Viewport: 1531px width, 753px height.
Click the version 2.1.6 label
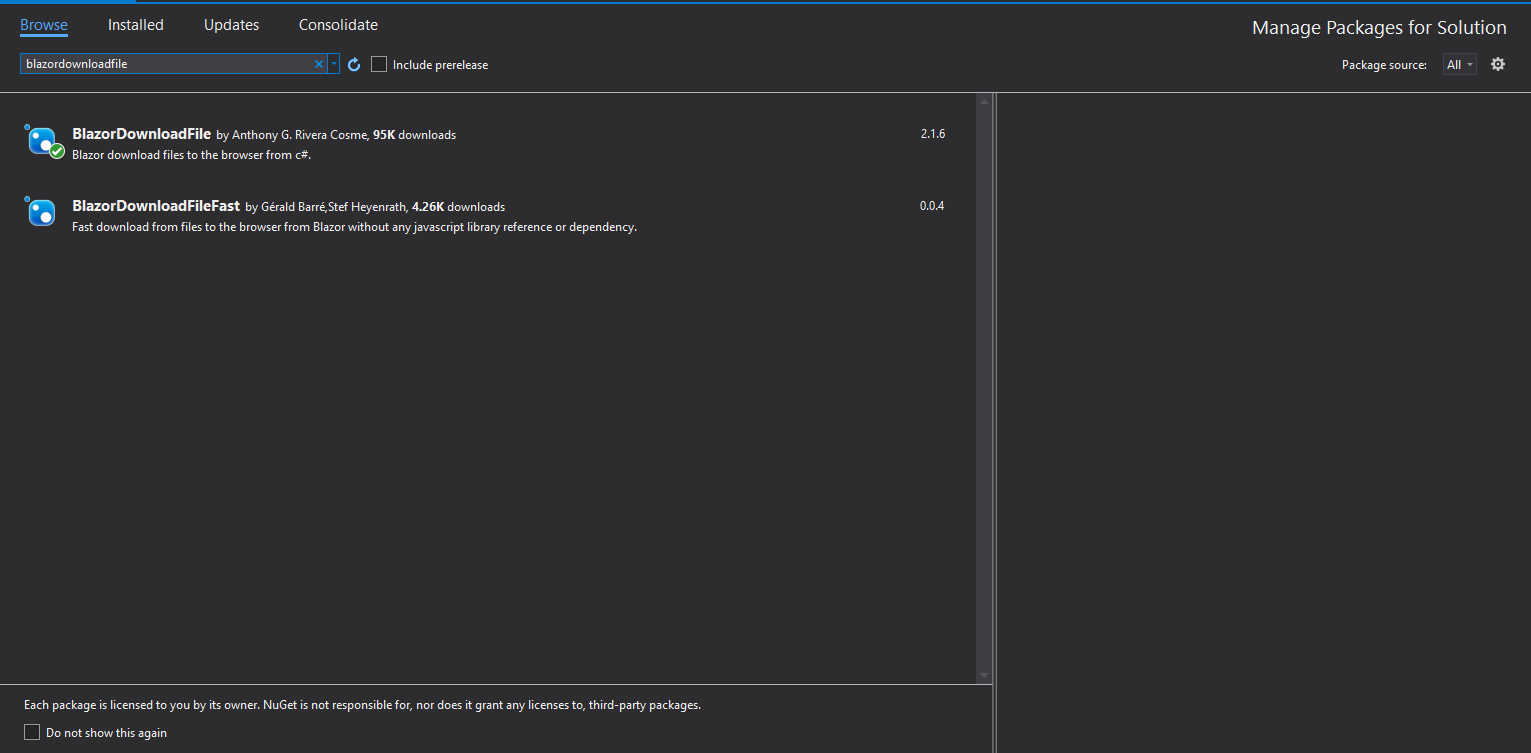pos(933,134)
